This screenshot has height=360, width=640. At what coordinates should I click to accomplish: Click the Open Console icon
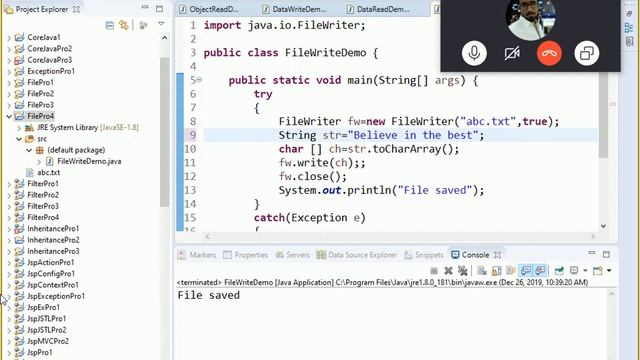(598, 271)
